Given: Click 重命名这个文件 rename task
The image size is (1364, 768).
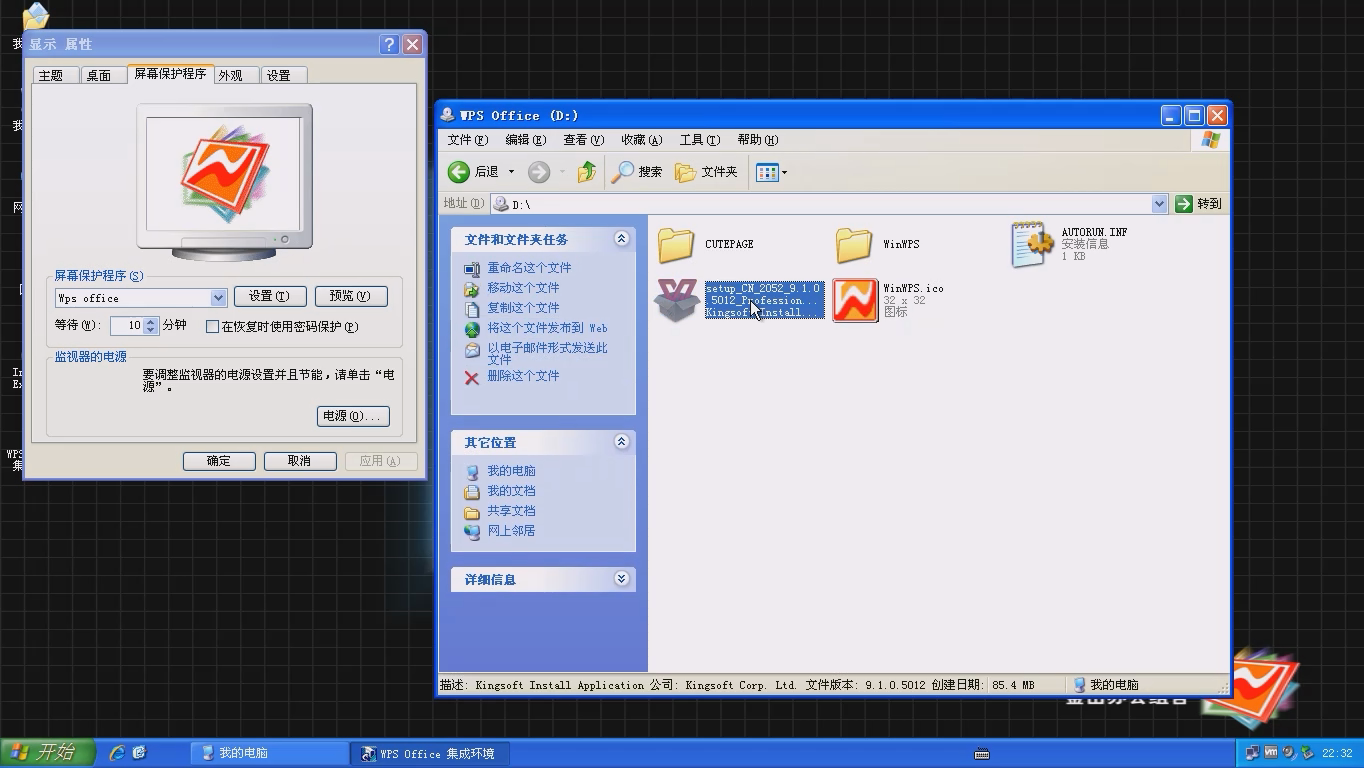Looking at the screenshot, I should 529,268.
